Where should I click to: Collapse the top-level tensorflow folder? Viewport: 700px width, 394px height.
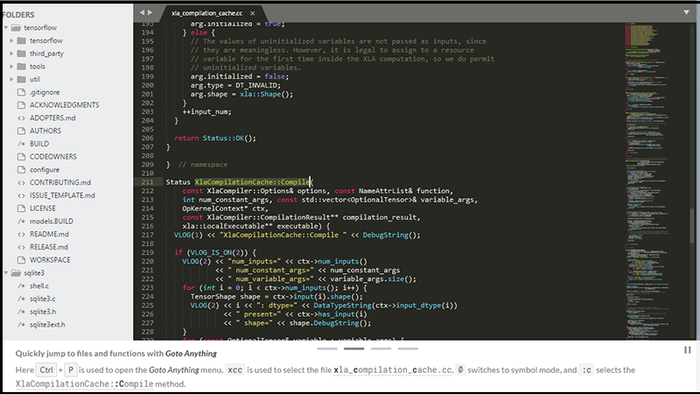[6, 28]
